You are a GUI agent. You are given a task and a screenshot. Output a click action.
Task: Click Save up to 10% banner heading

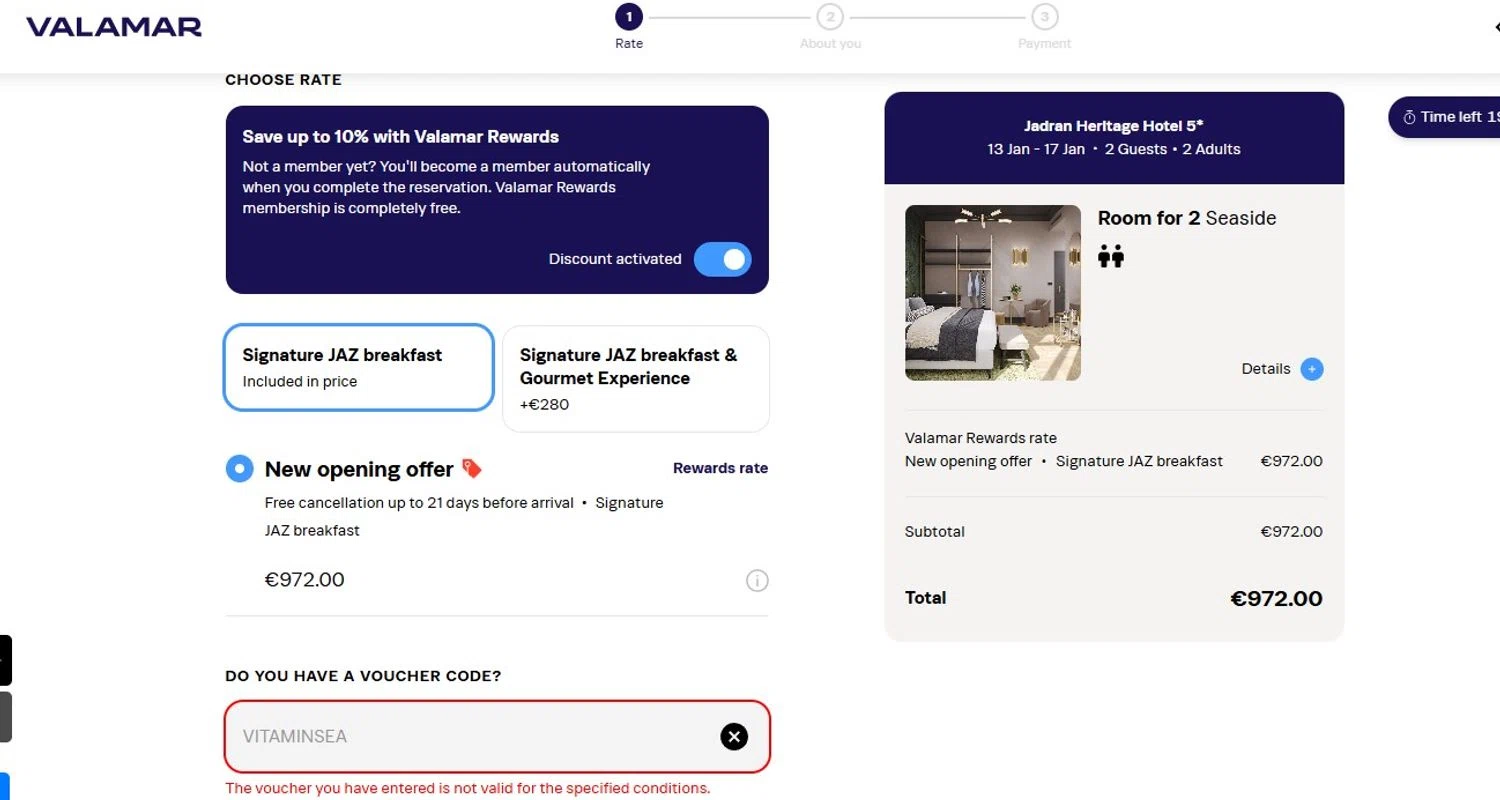[x=401, y=137]
